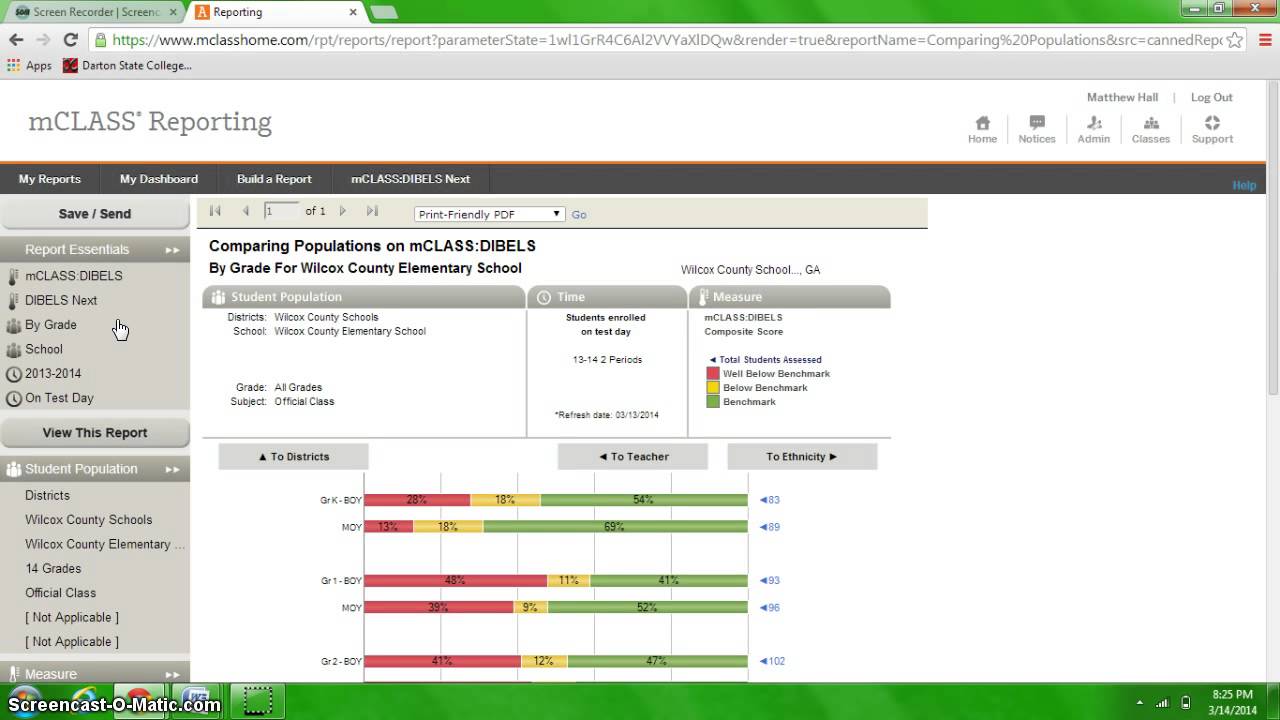Open My Reports menu
The height and width of the screenshot is (720, 1280).
50,179
